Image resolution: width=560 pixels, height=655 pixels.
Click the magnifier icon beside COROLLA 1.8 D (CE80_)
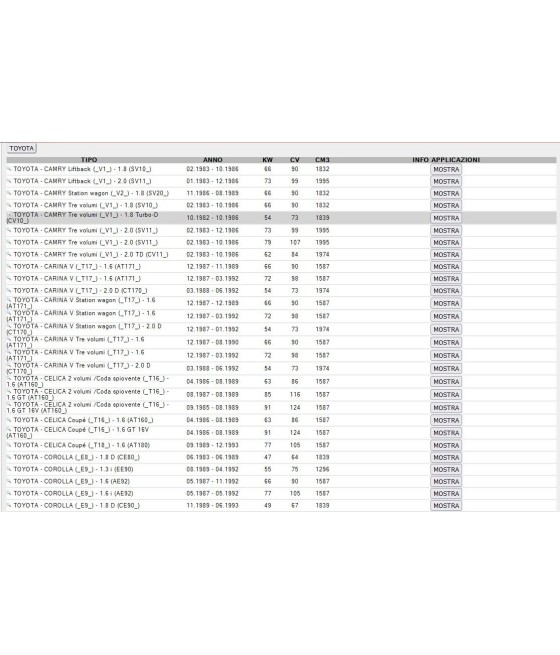(x=9, y=457)
